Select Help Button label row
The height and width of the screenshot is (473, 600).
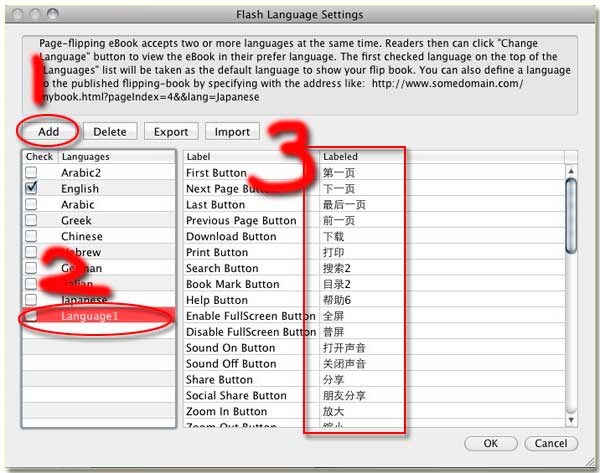pos(374,300)
